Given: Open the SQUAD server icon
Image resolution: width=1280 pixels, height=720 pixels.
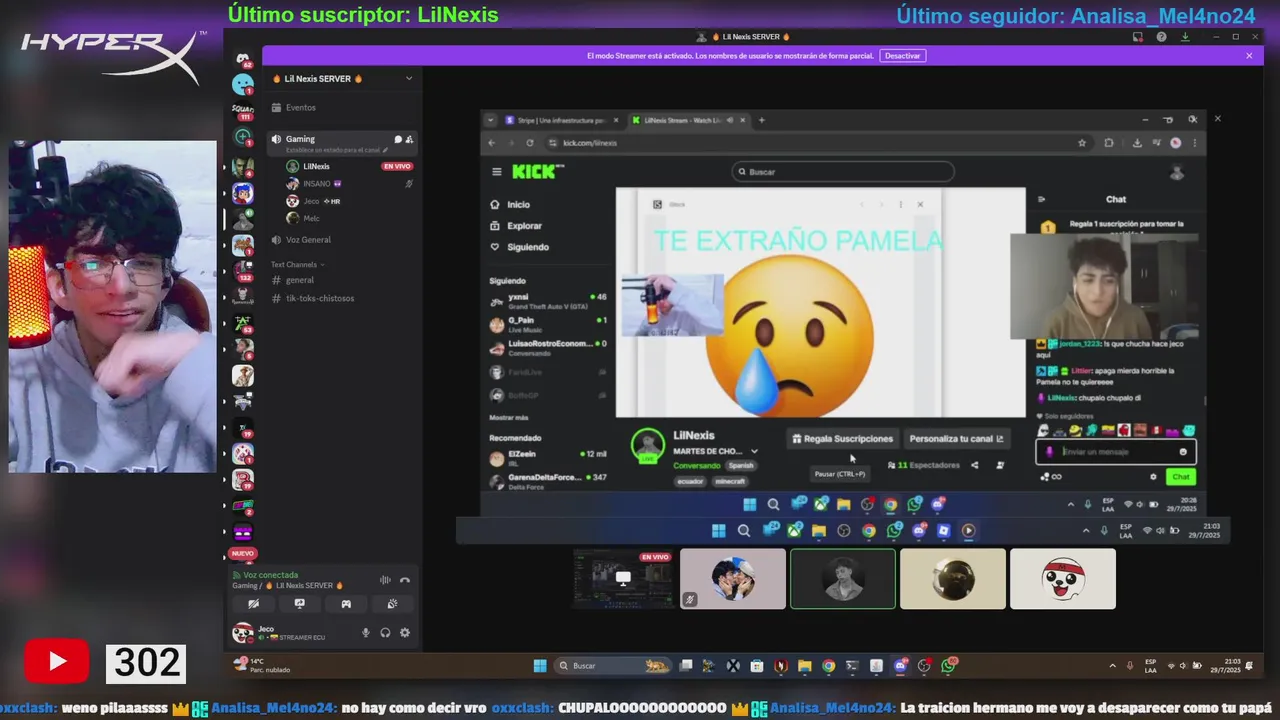Looking at the screenshot, I should point(243,111).
